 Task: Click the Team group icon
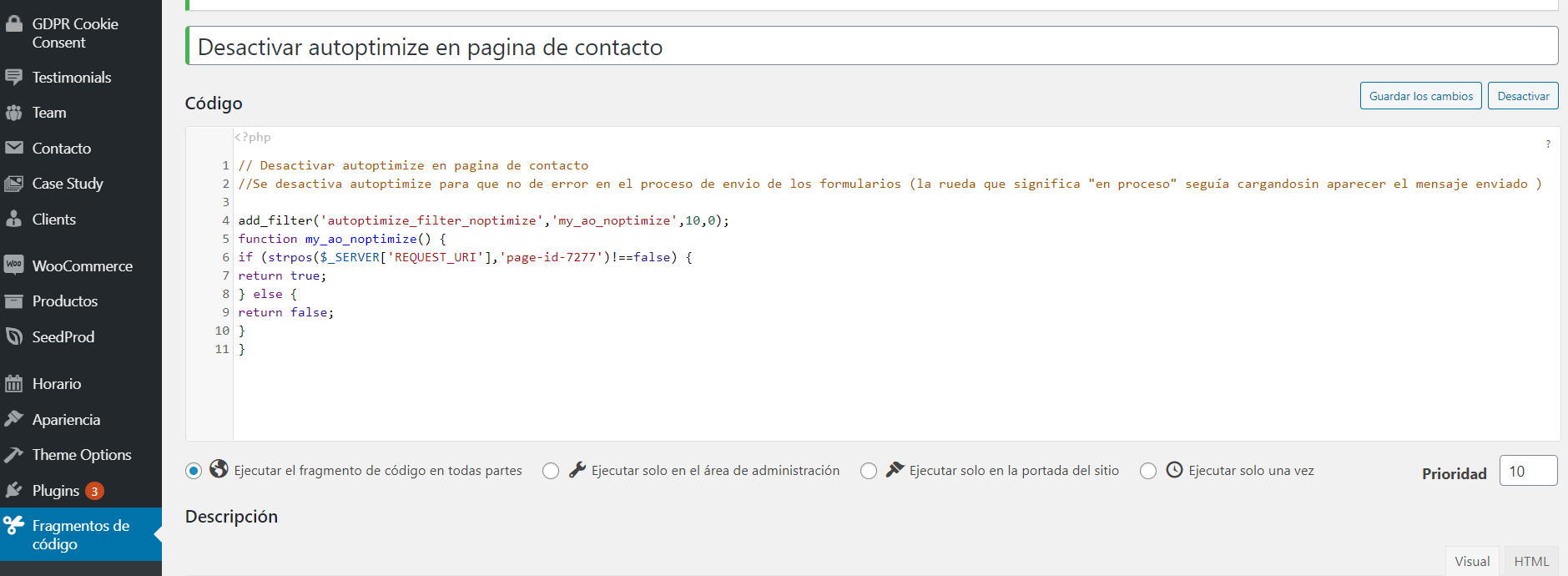14,113
